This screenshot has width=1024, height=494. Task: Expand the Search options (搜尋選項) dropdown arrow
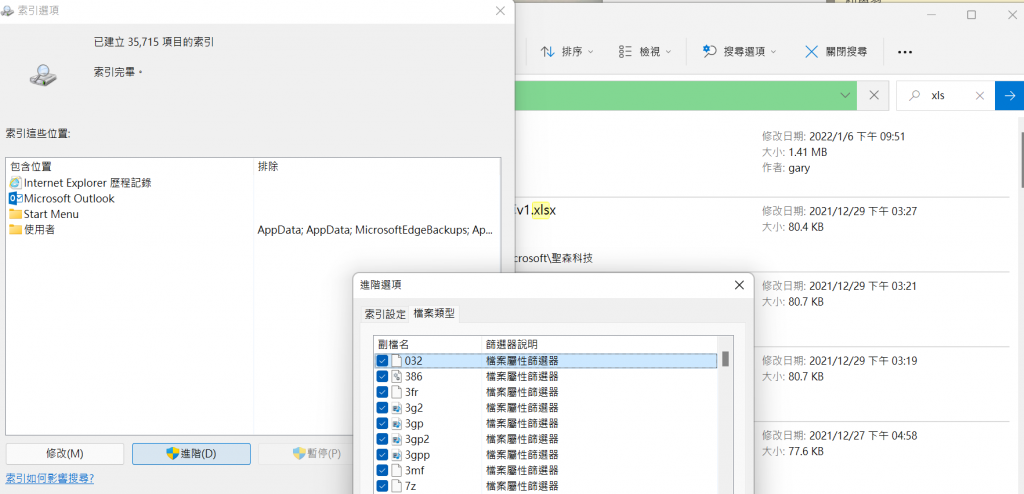[774, 52]
